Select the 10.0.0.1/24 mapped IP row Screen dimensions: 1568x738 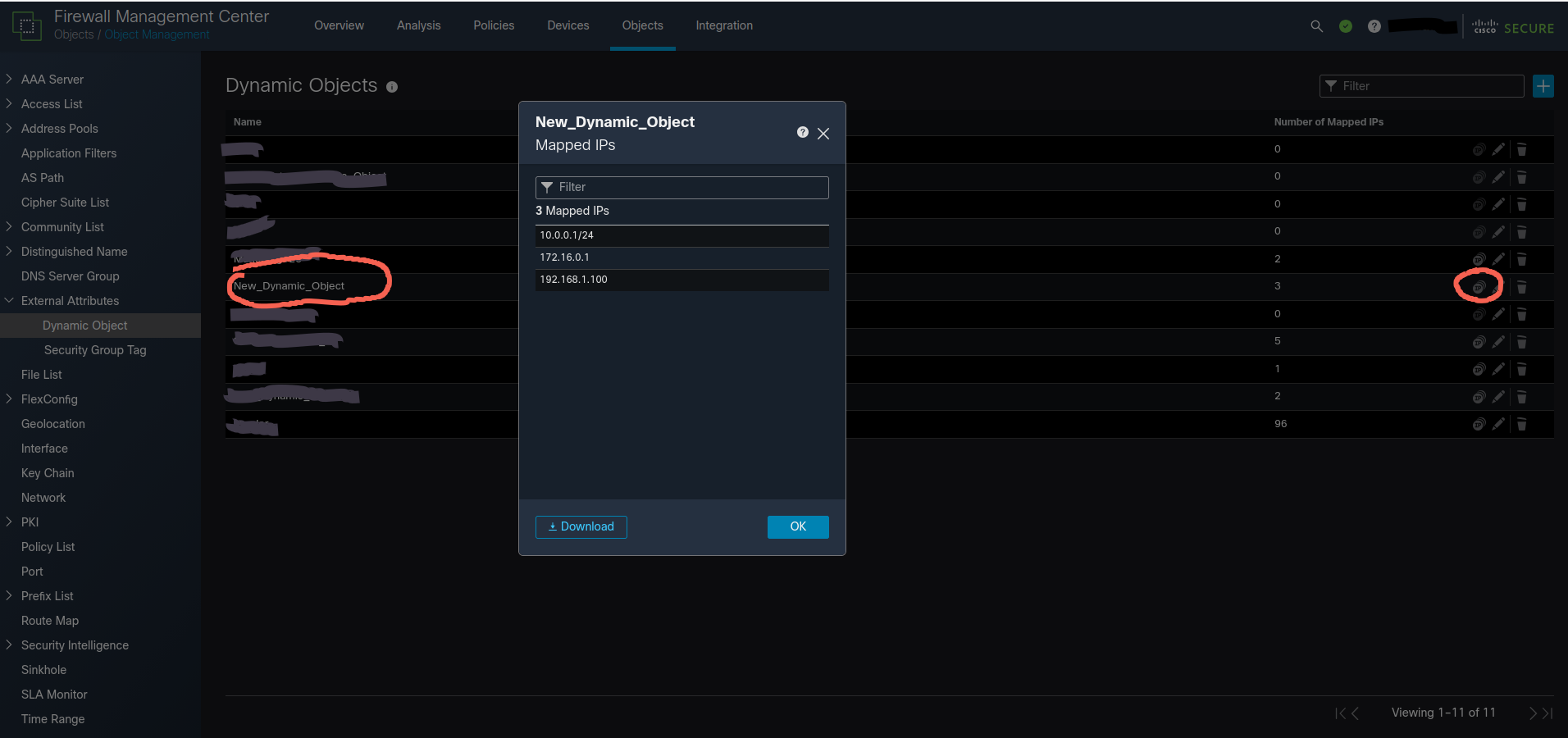point(681,235)
